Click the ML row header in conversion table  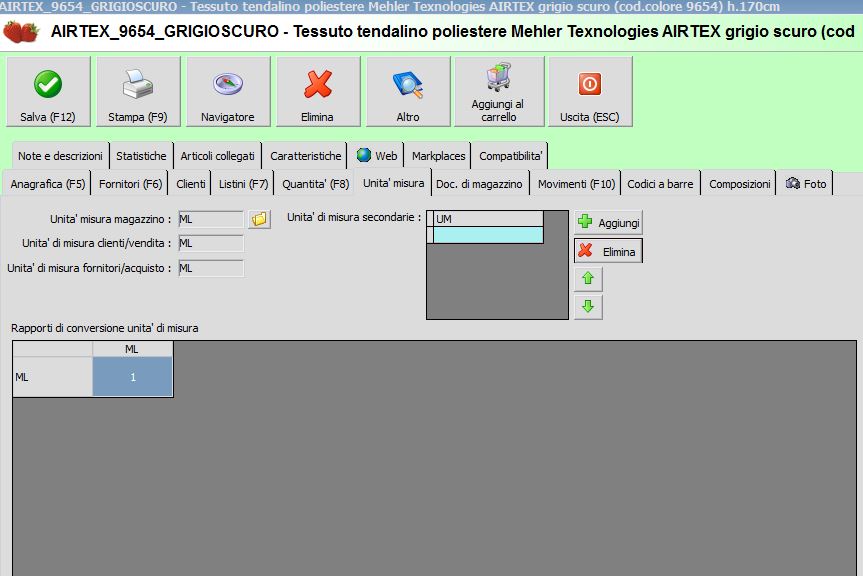pos(52,377)
